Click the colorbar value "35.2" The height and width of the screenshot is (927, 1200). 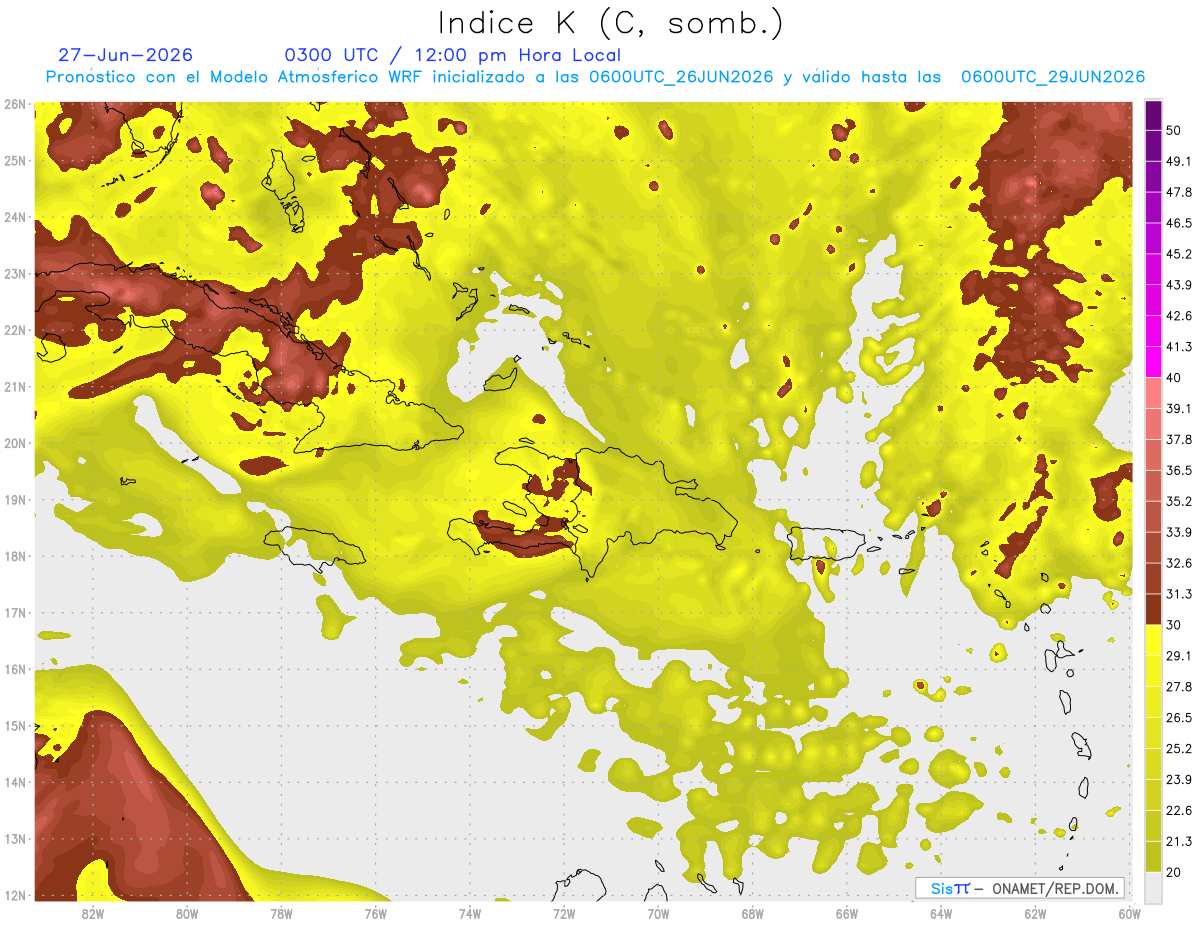pos(1179,501)
